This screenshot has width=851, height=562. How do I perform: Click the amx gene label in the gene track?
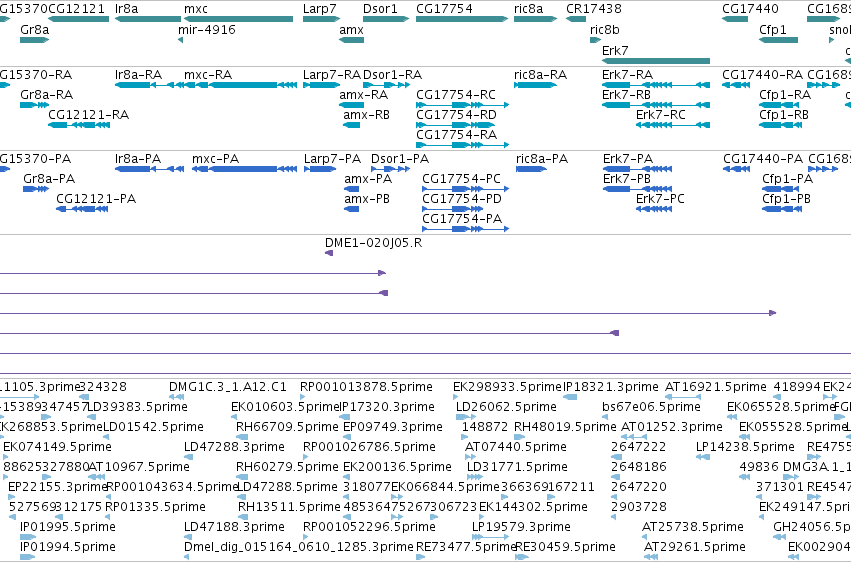[x=351, y=29]
